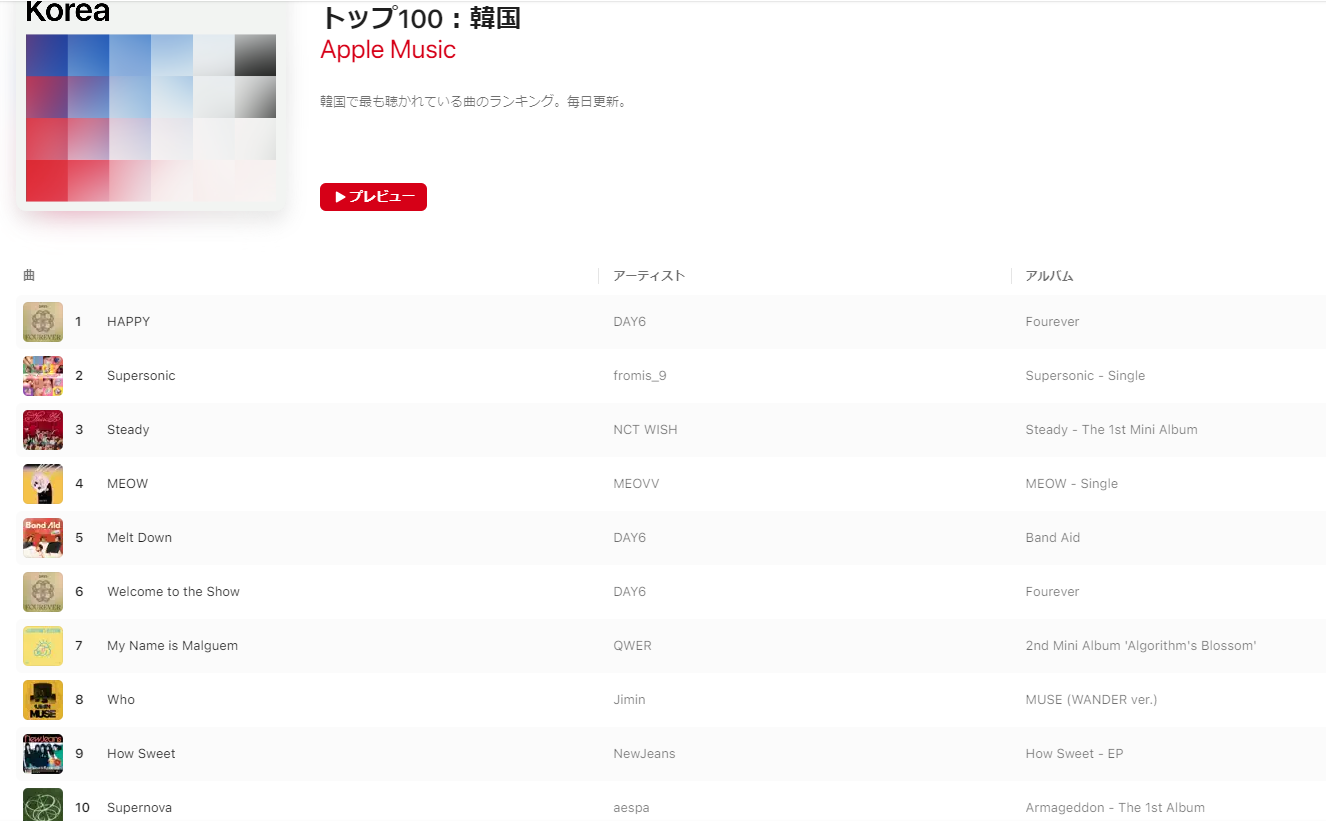
Task: Click the HAPPY album thumbnail
Action: 43,322
